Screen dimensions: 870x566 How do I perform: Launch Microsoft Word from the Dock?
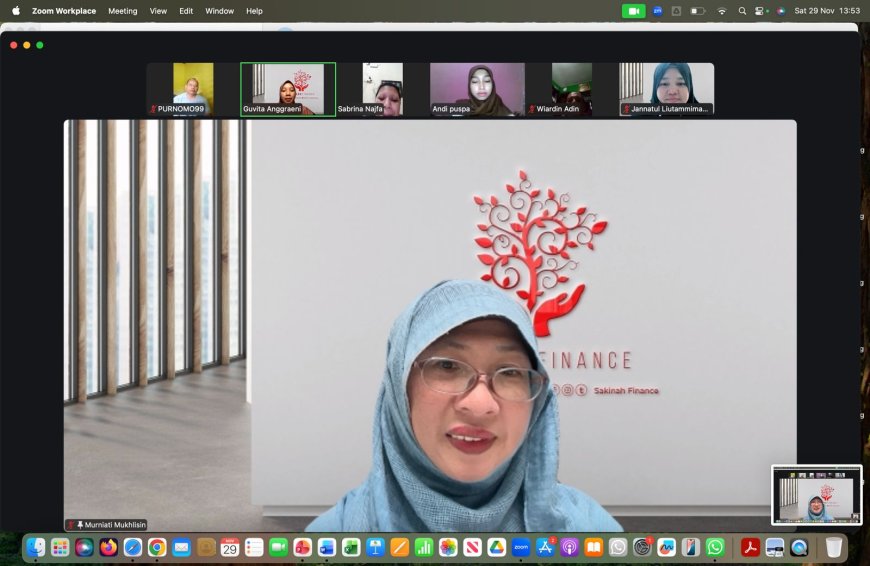pyautogui.click(x=327, y=548)
